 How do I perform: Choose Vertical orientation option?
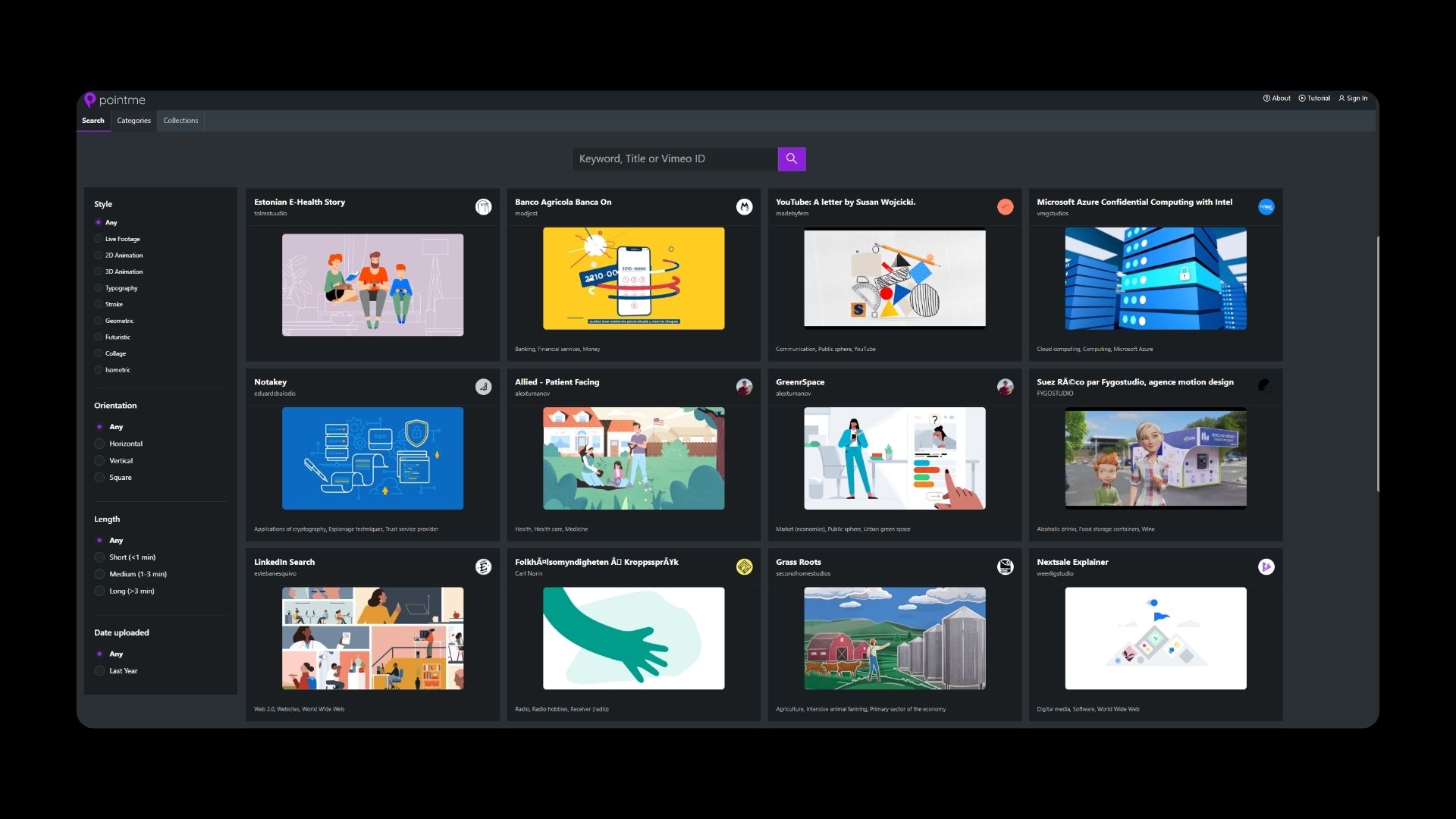(99, 460)
